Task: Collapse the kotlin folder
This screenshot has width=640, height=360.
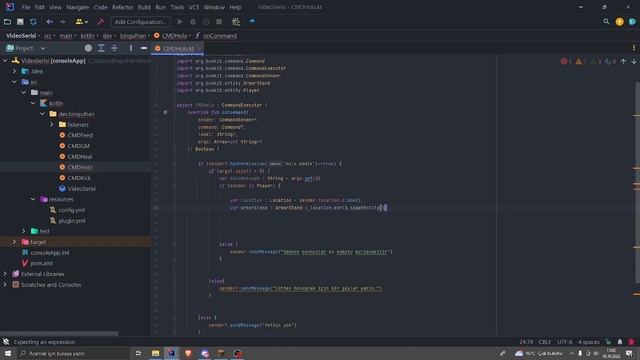Action: pyautogui.click(x=33, y=103)
